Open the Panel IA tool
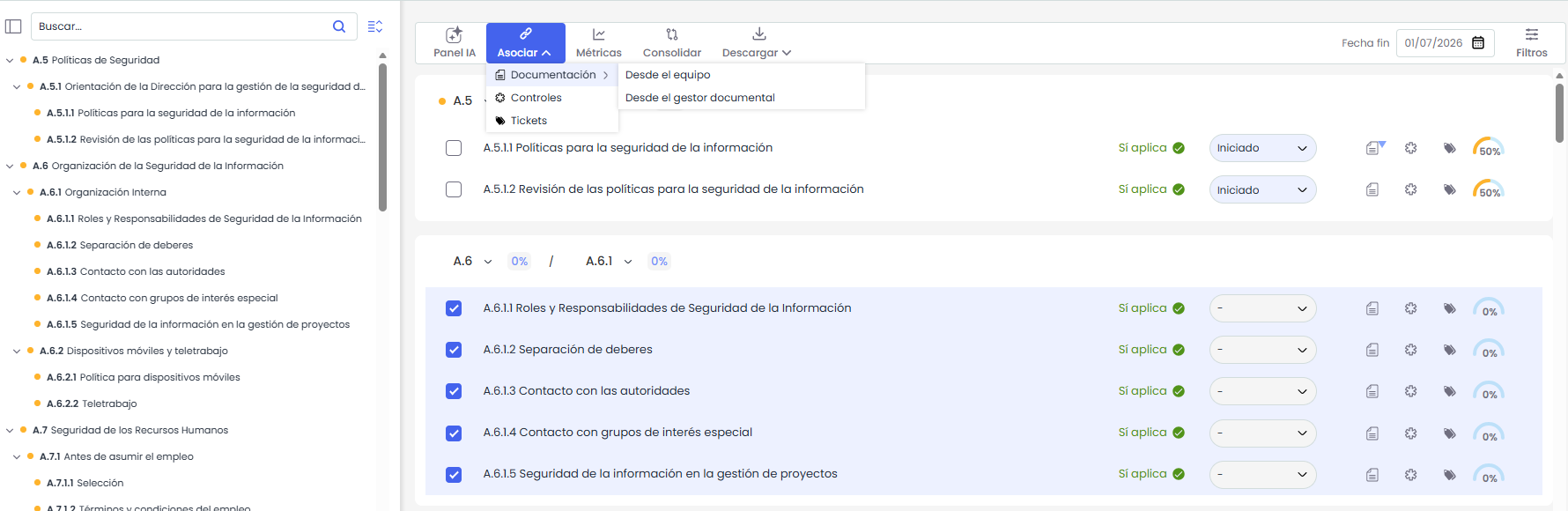Image resolution: width=1568 pixels, height=511 pixels. [x=454, y=42]
